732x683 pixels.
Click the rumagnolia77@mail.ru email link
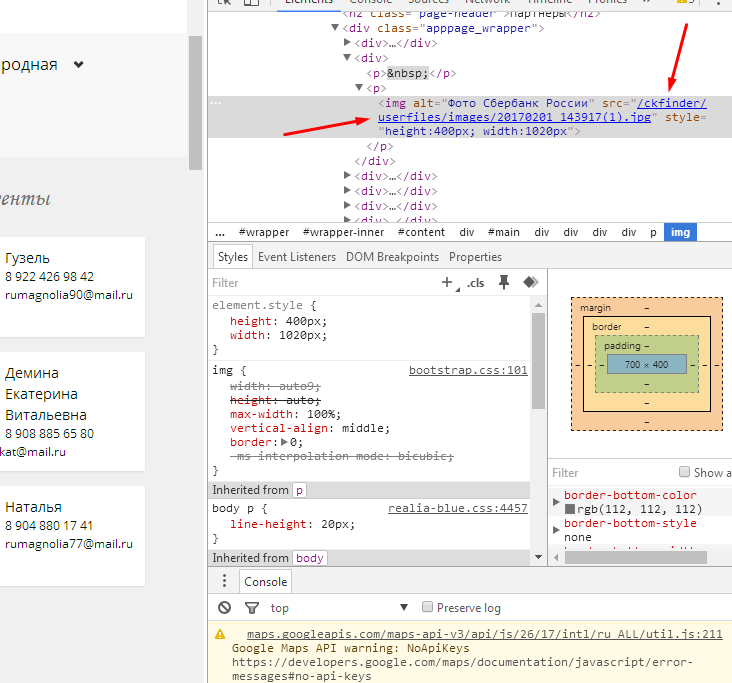point(69,544)
